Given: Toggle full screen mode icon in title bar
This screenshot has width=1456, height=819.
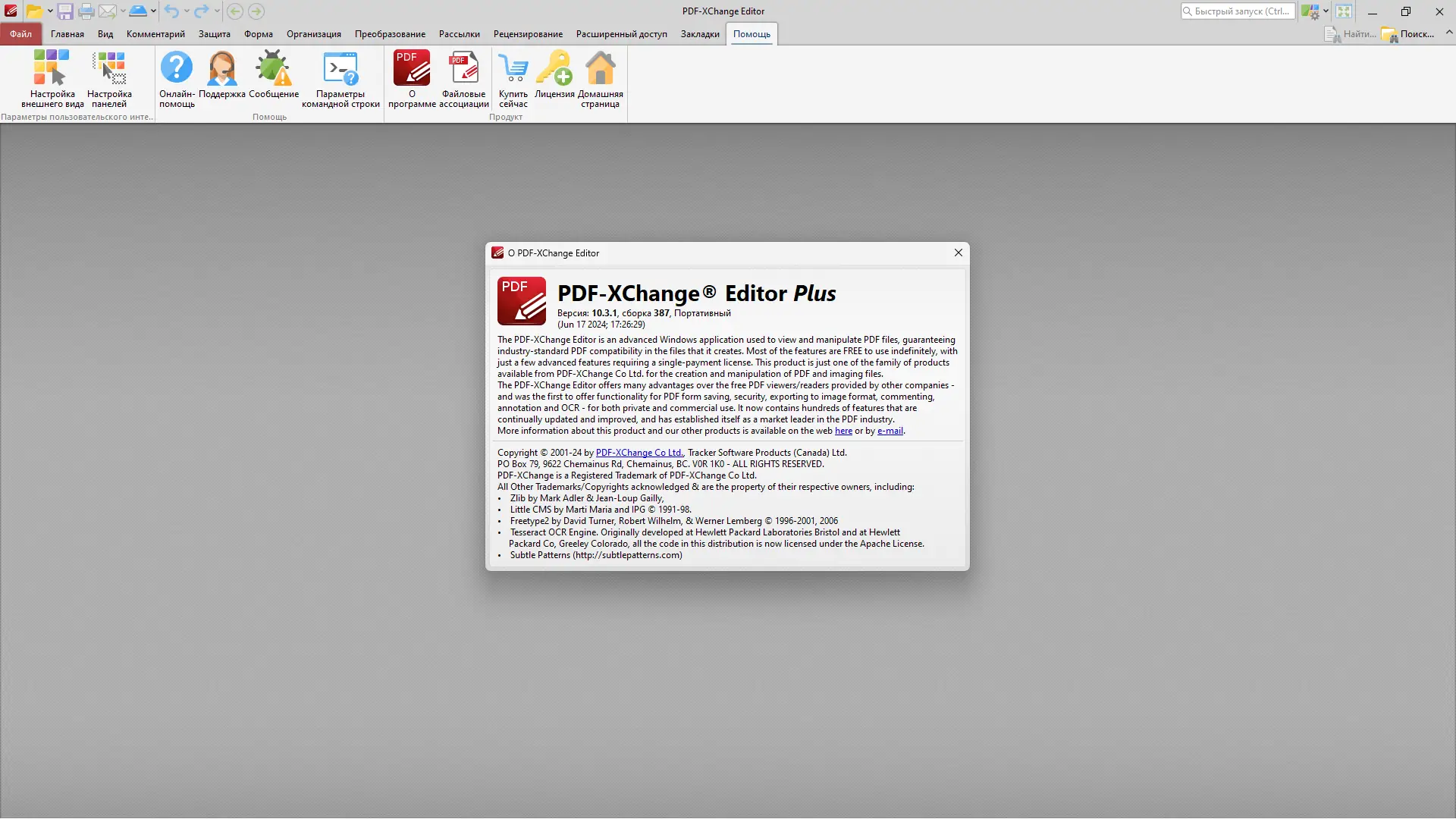Looking at the screenshot, I should [x=1344, y=11].
